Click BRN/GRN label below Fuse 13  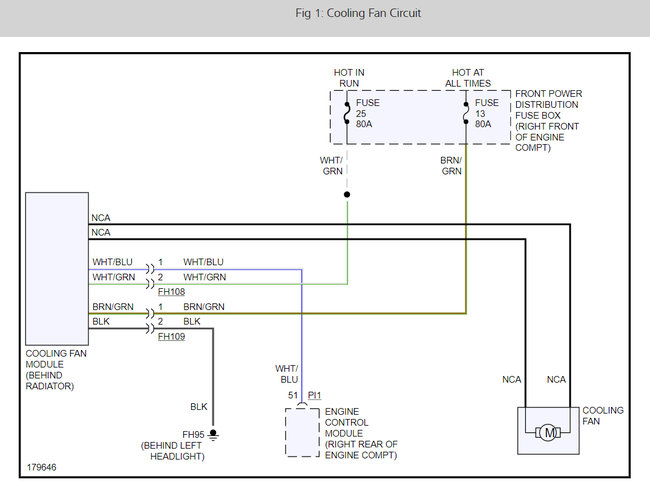point(451,165)
